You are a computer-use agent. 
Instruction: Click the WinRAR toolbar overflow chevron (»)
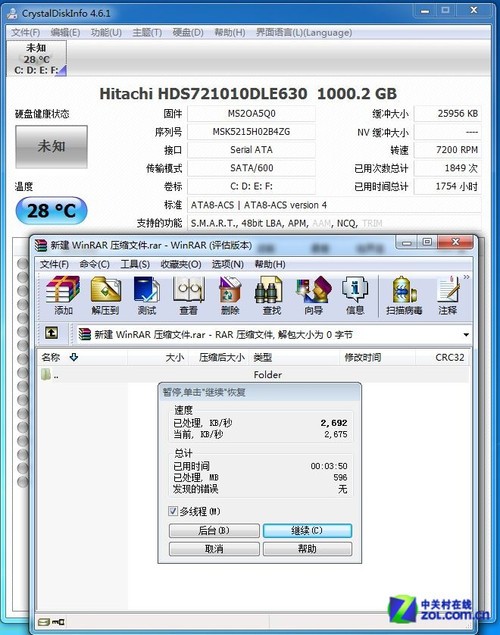pos(466,277)
